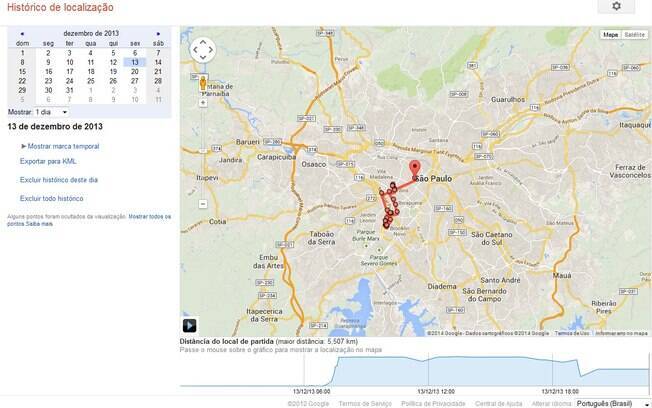Click the distance graph near 18:00

[x=553, y=371]
